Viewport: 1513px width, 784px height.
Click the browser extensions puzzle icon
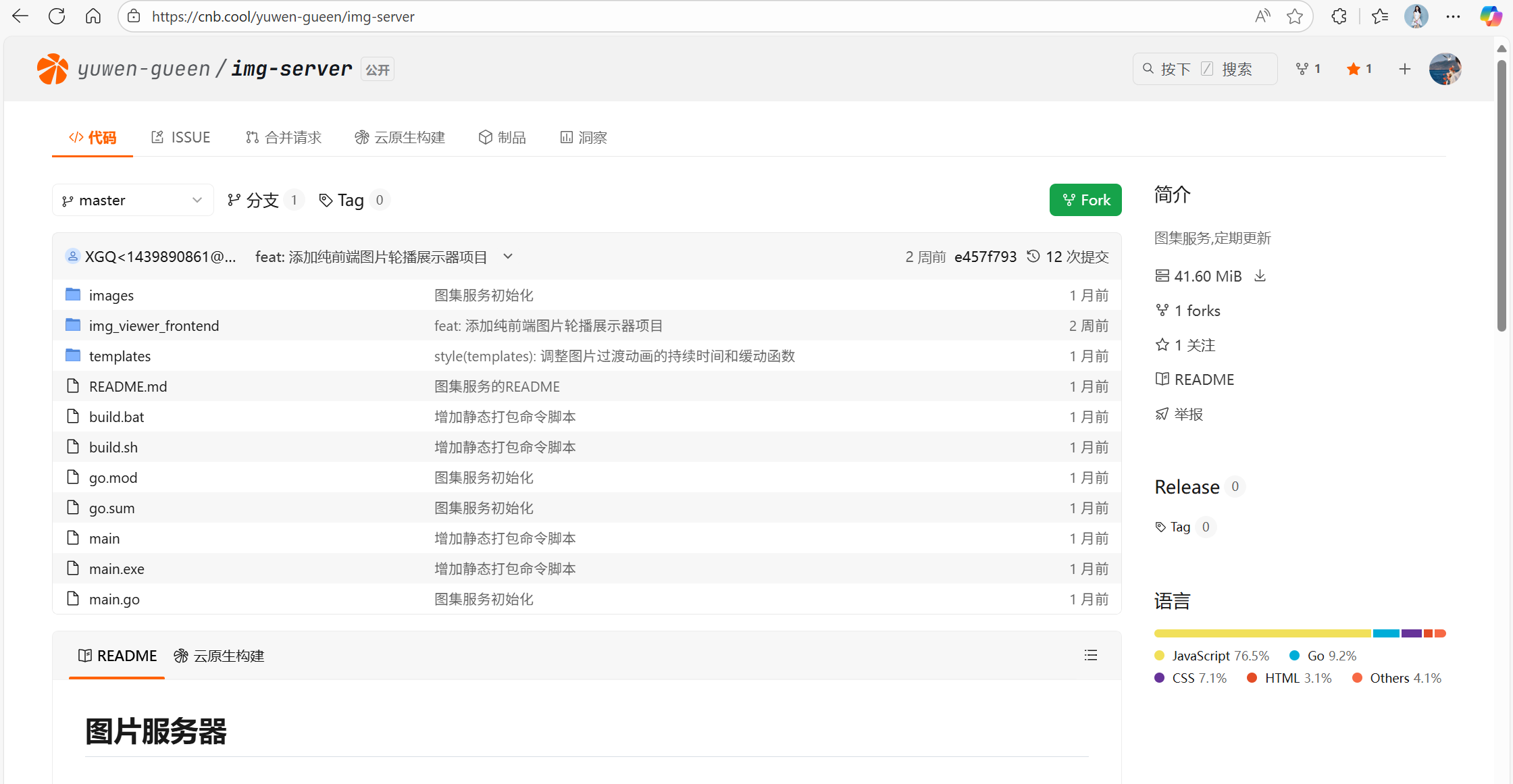pos(1339,16)
